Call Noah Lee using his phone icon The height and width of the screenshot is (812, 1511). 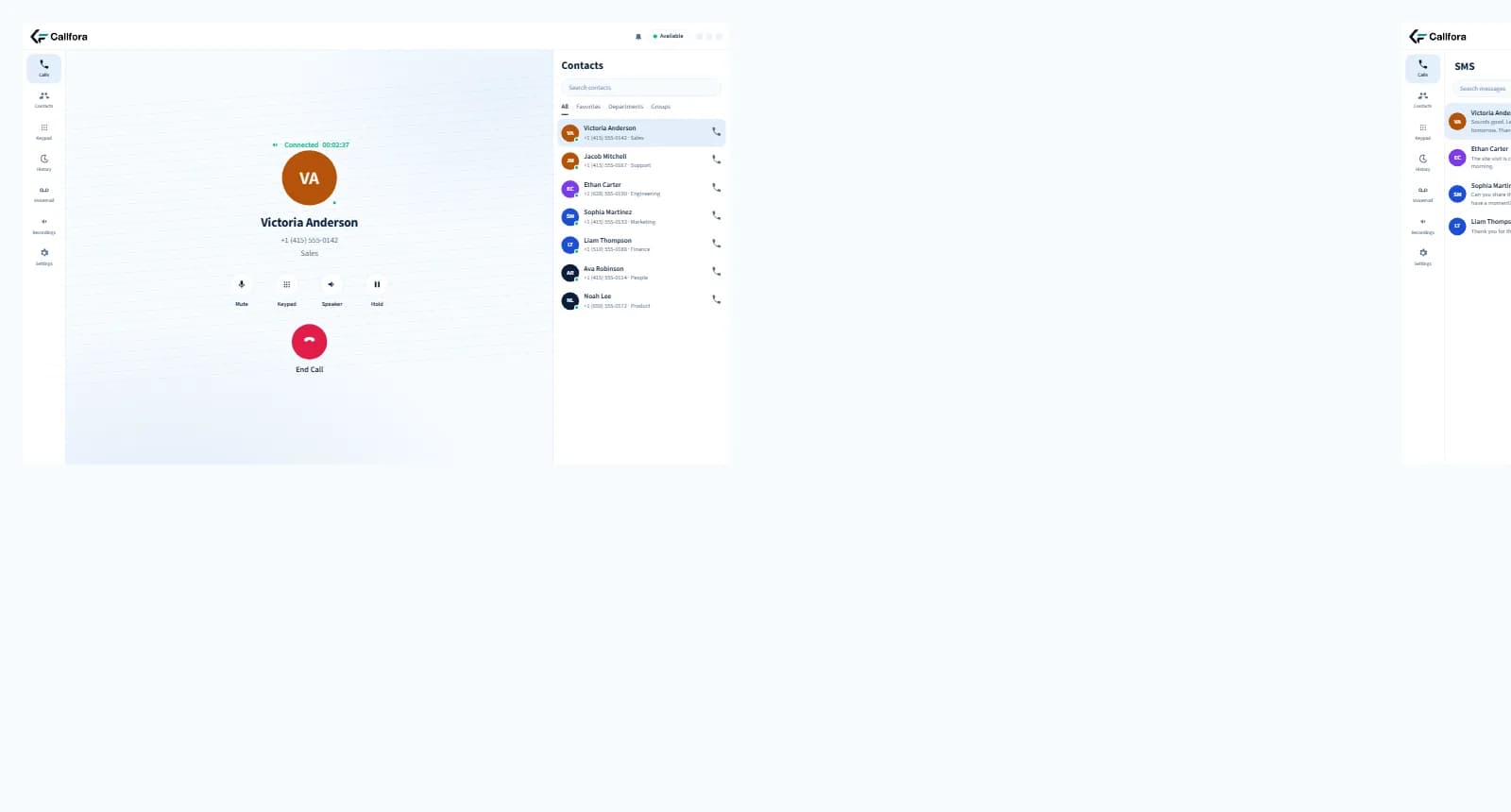pos(716,299)
